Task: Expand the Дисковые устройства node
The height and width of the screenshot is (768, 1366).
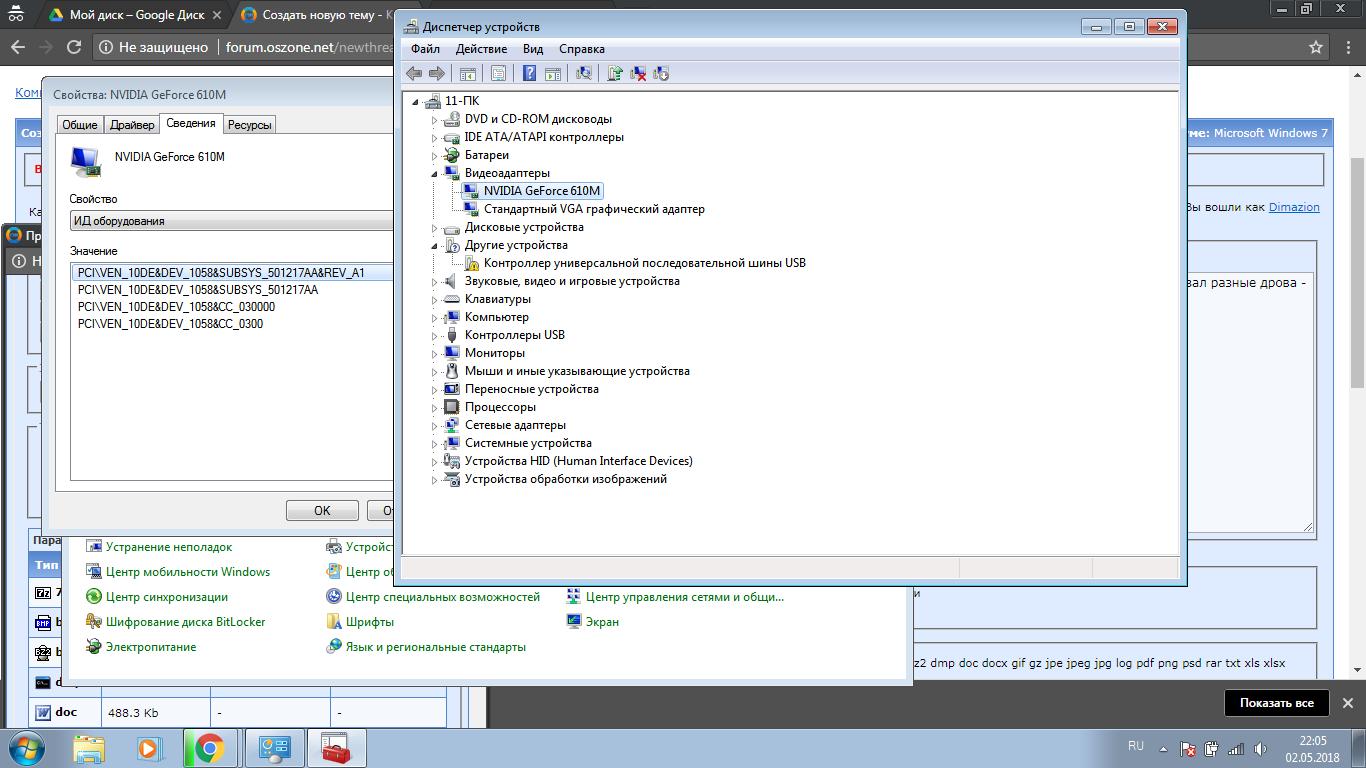Action: pyautogui.click(x=435, y=227)
